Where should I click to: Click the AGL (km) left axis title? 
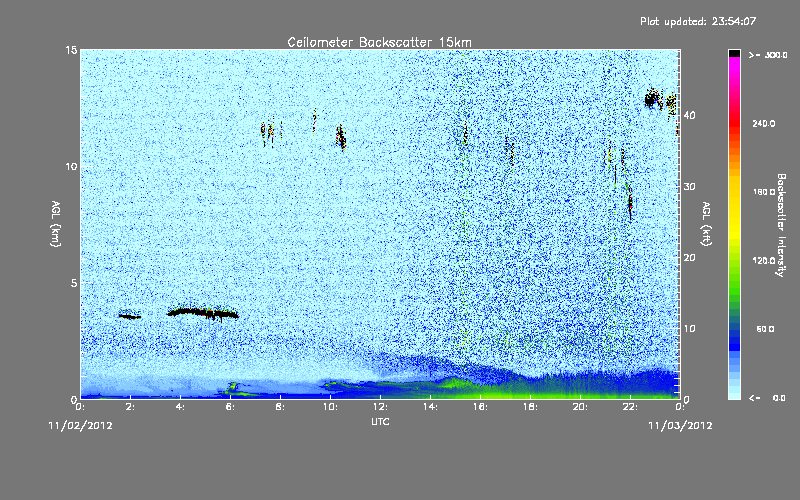click(56, 223)
